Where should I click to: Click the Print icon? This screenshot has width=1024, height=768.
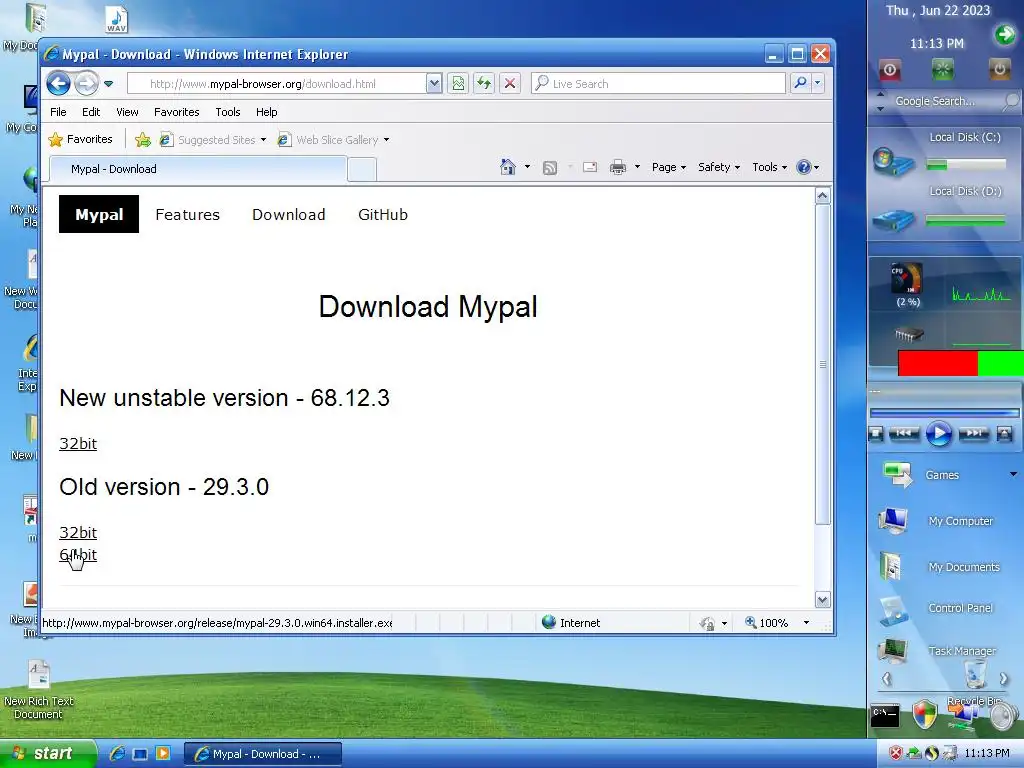(617, 168)
